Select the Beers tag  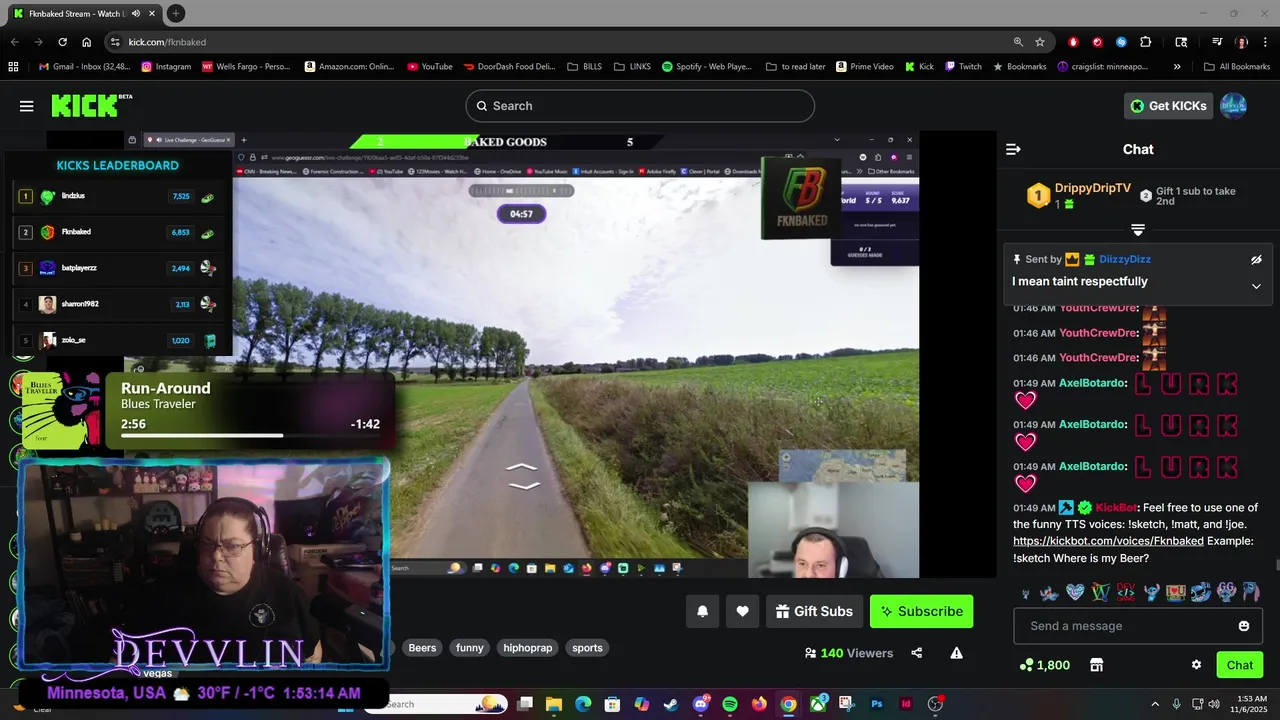422,648
